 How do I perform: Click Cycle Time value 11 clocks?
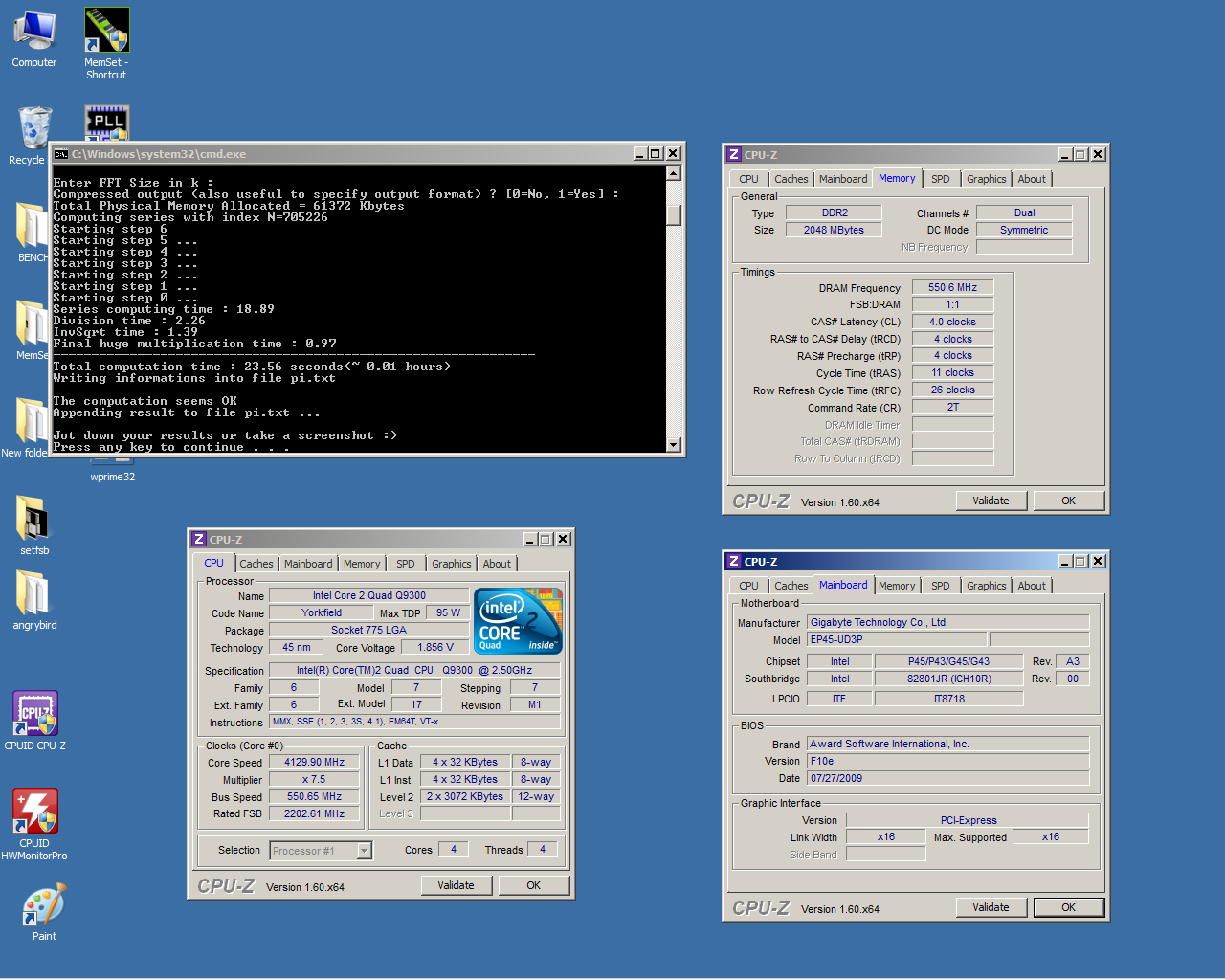point(953,372)
